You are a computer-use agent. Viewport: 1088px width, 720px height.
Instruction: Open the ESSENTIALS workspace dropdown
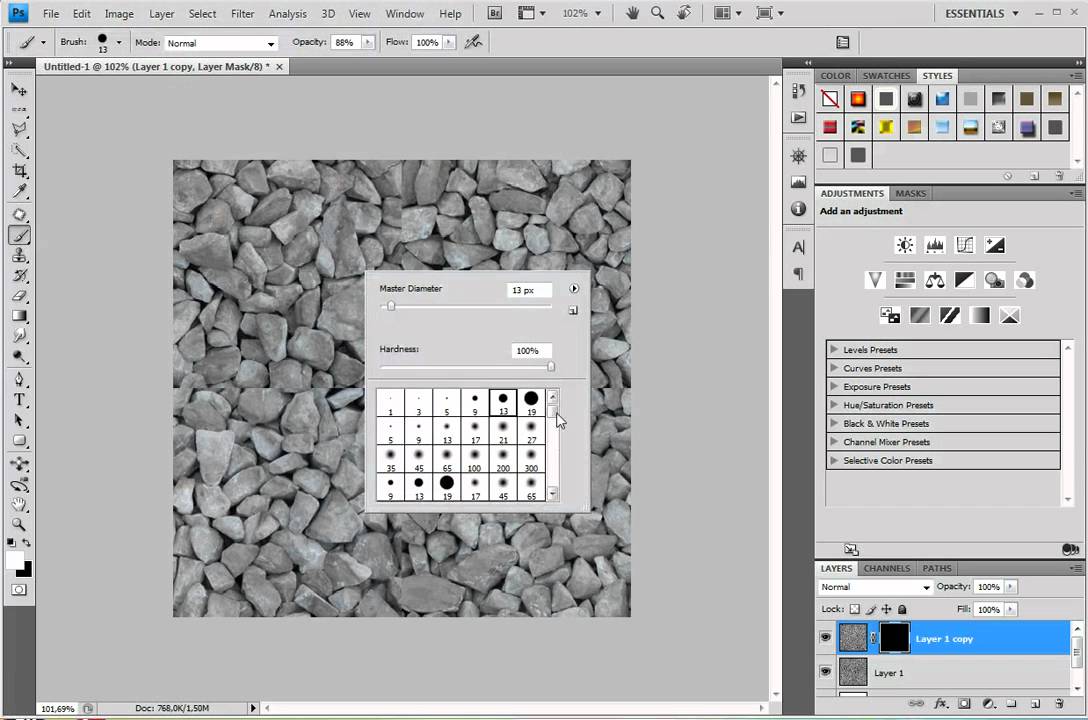point(982,13)
